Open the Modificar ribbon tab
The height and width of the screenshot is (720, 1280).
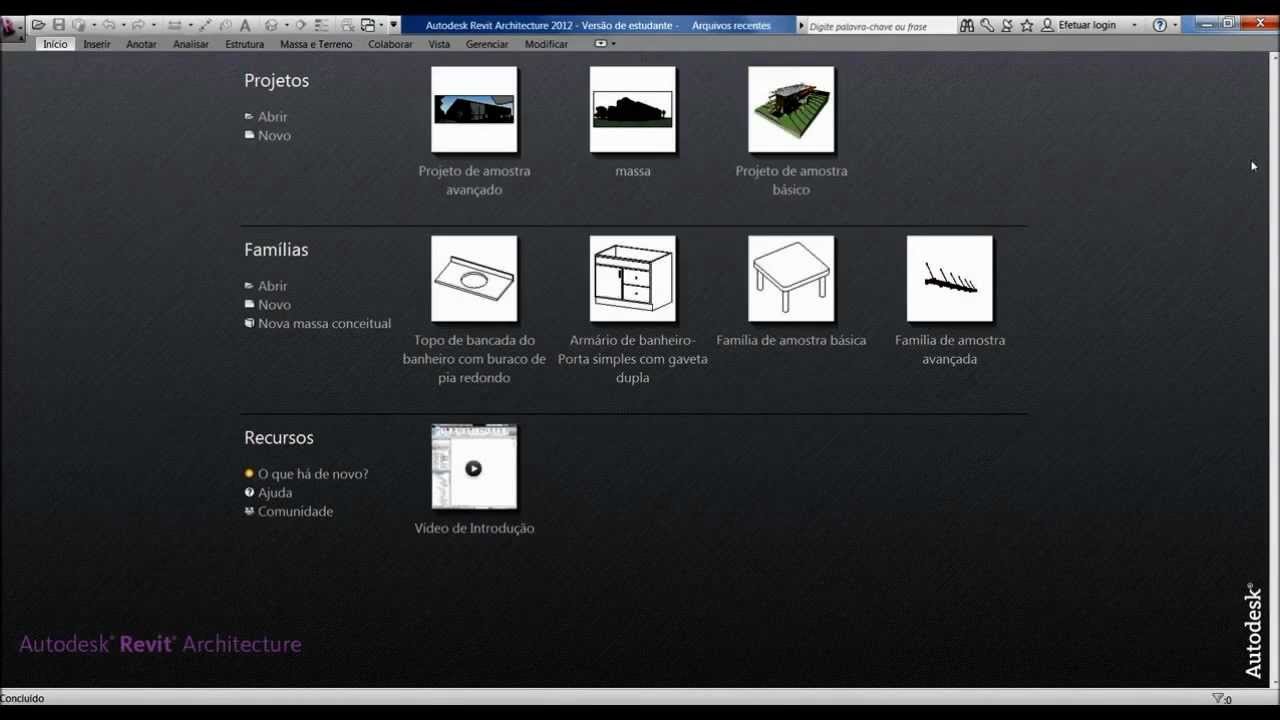[546, 44]
